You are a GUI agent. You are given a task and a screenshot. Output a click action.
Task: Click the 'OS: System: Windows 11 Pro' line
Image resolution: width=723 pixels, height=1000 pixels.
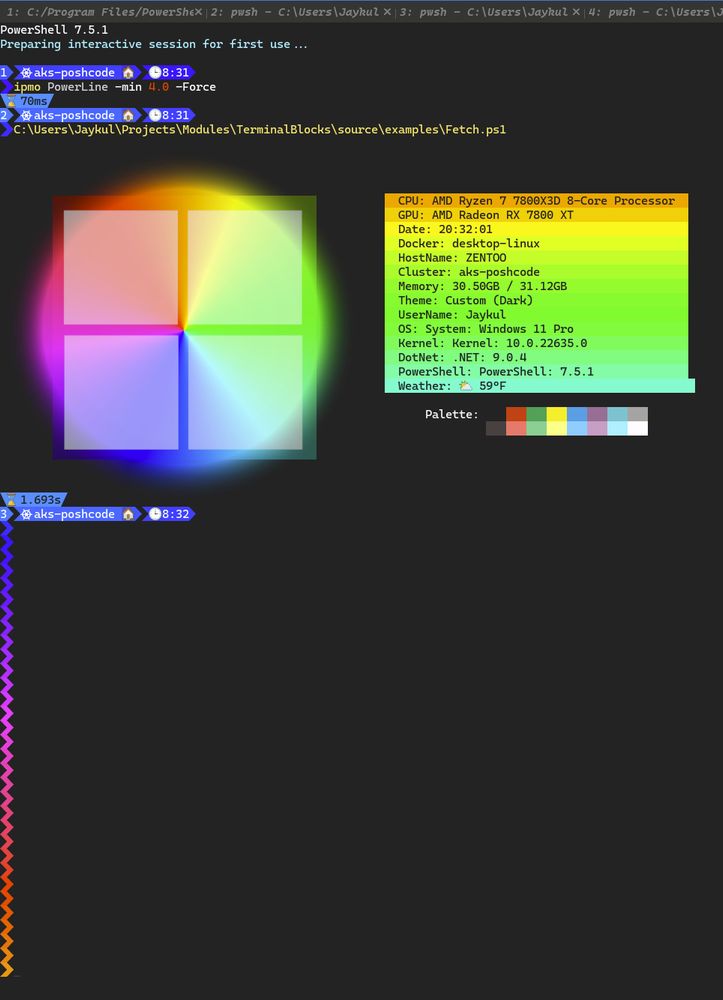pos(536,329)
